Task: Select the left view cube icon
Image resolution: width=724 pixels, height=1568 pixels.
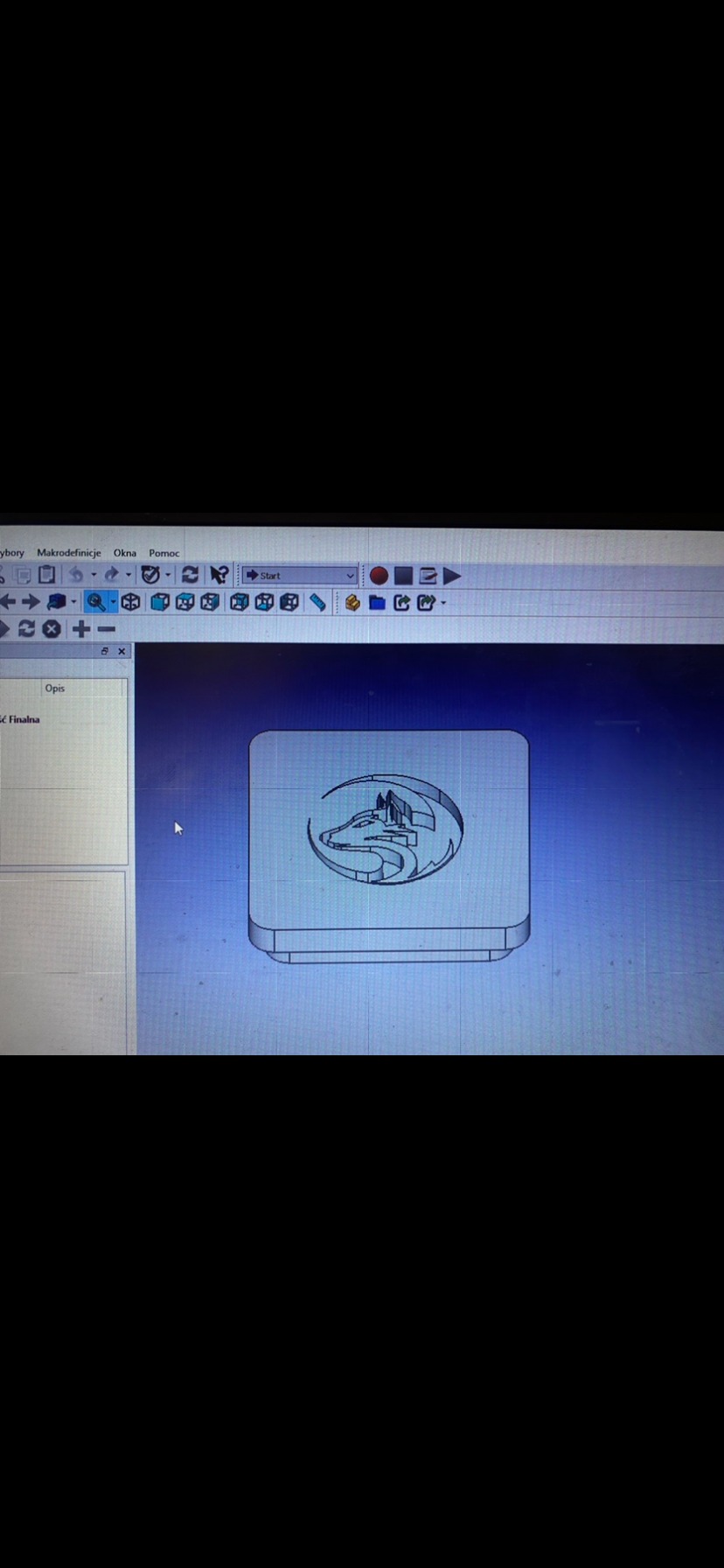Action: point(289,602)
